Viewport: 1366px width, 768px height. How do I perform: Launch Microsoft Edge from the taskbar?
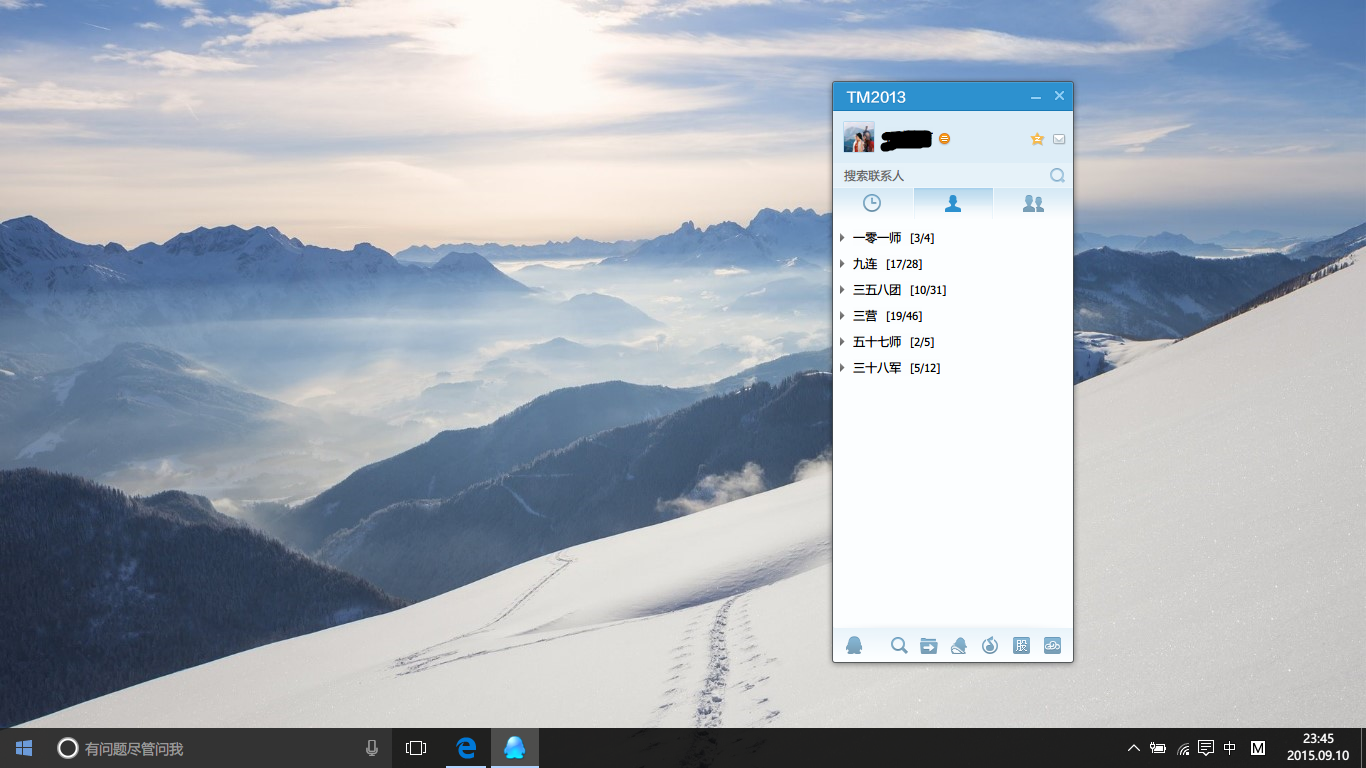466,748
